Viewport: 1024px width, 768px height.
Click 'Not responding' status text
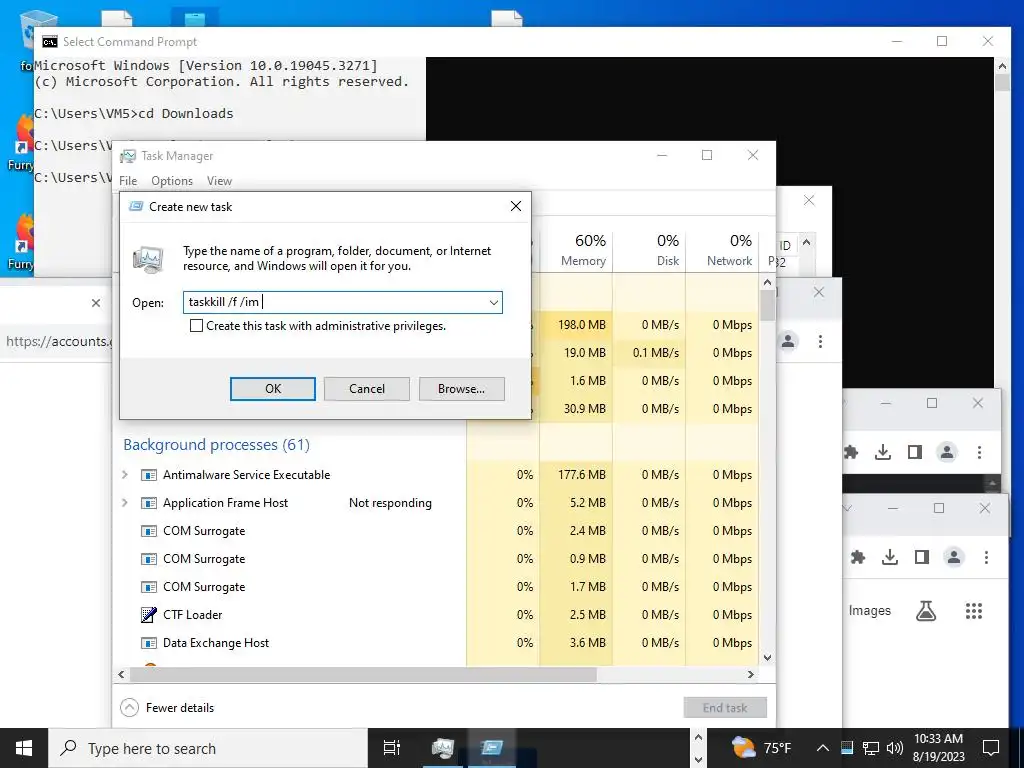(390, 503)
